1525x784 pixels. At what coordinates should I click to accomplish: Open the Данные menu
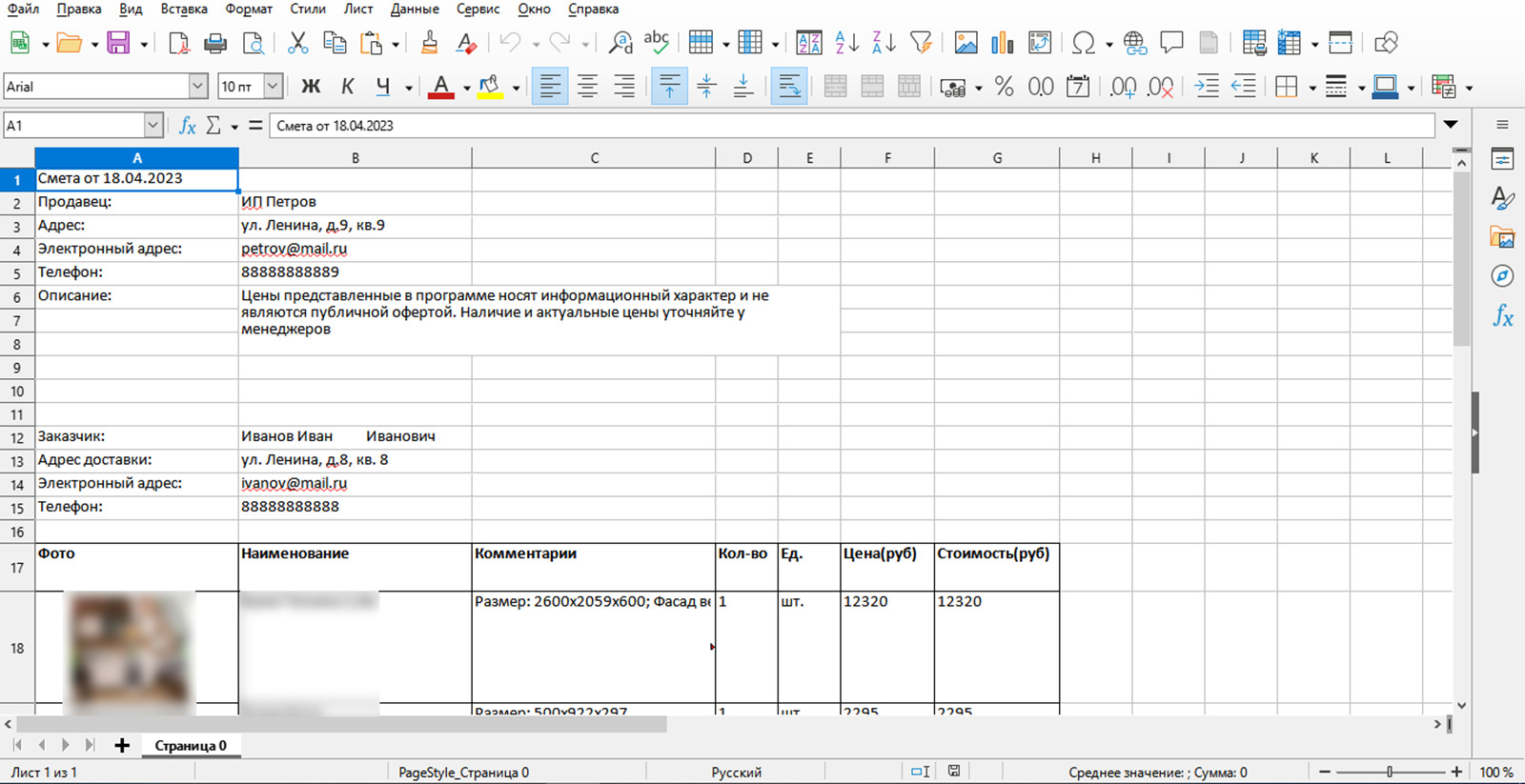point(415,9)
